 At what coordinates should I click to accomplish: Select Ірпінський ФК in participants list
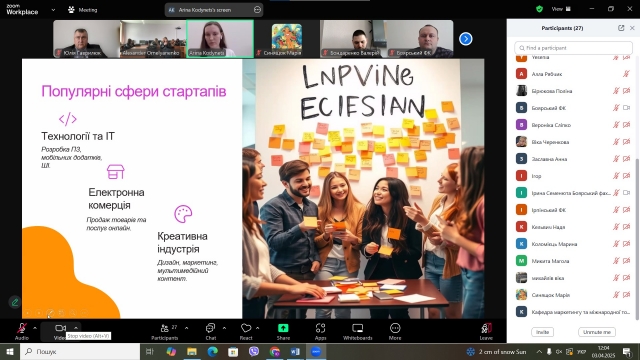point(571,210)
